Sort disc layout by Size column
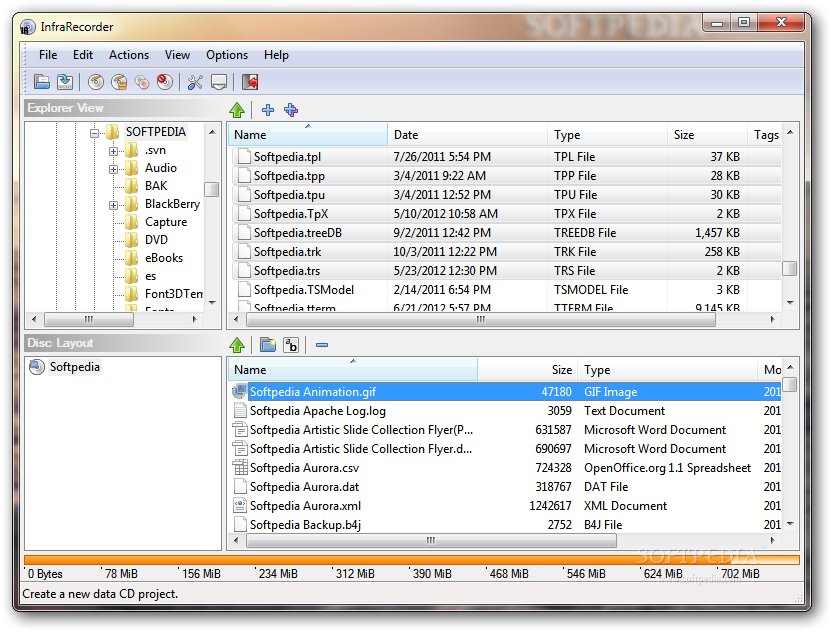 (x=527, y=370)
